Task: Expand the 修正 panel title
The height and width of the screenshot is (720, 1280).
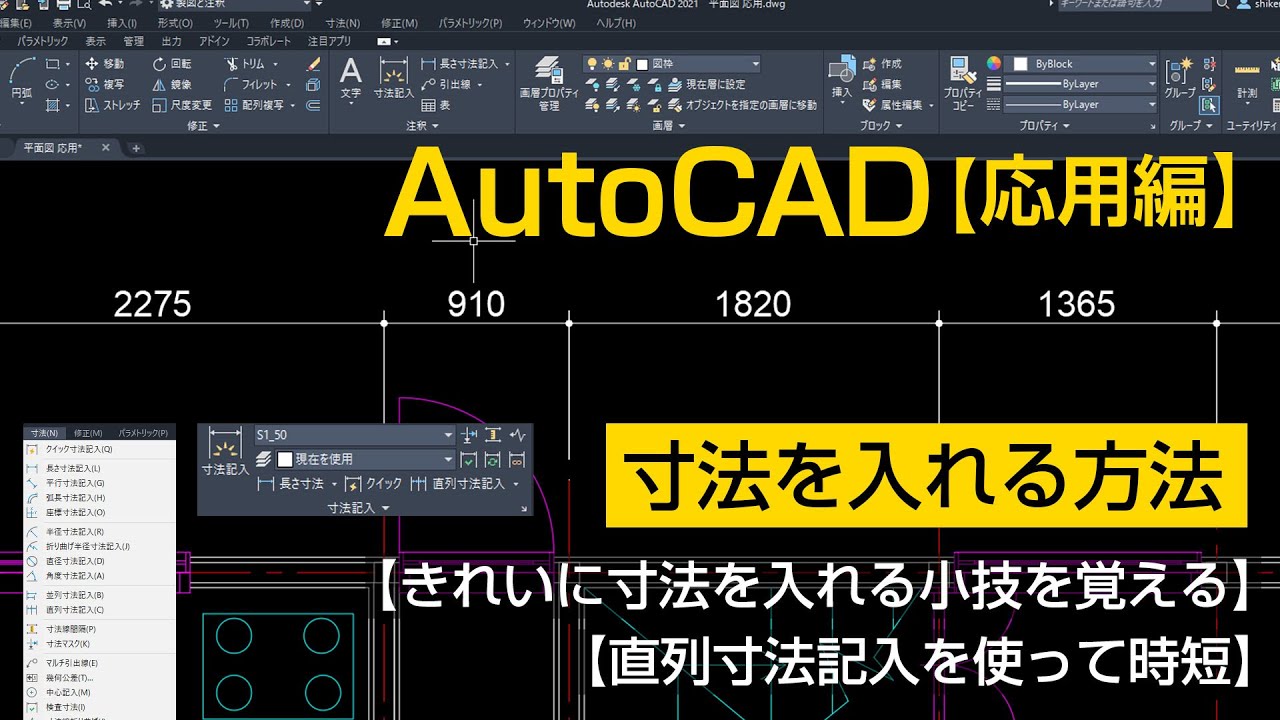Action: tap(202, 126)
